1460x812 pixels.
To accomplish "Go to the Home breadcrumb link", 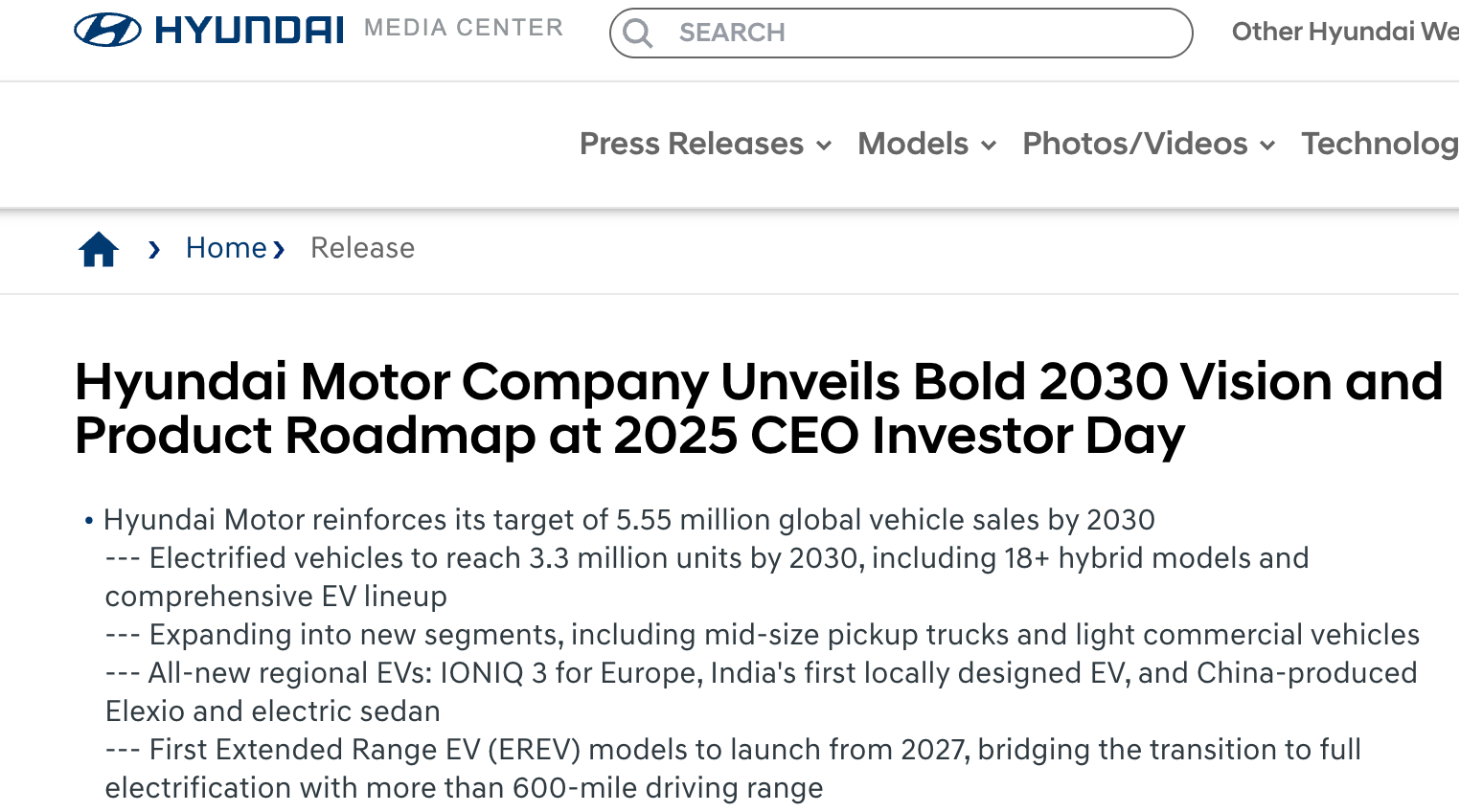I will point(226,248).
